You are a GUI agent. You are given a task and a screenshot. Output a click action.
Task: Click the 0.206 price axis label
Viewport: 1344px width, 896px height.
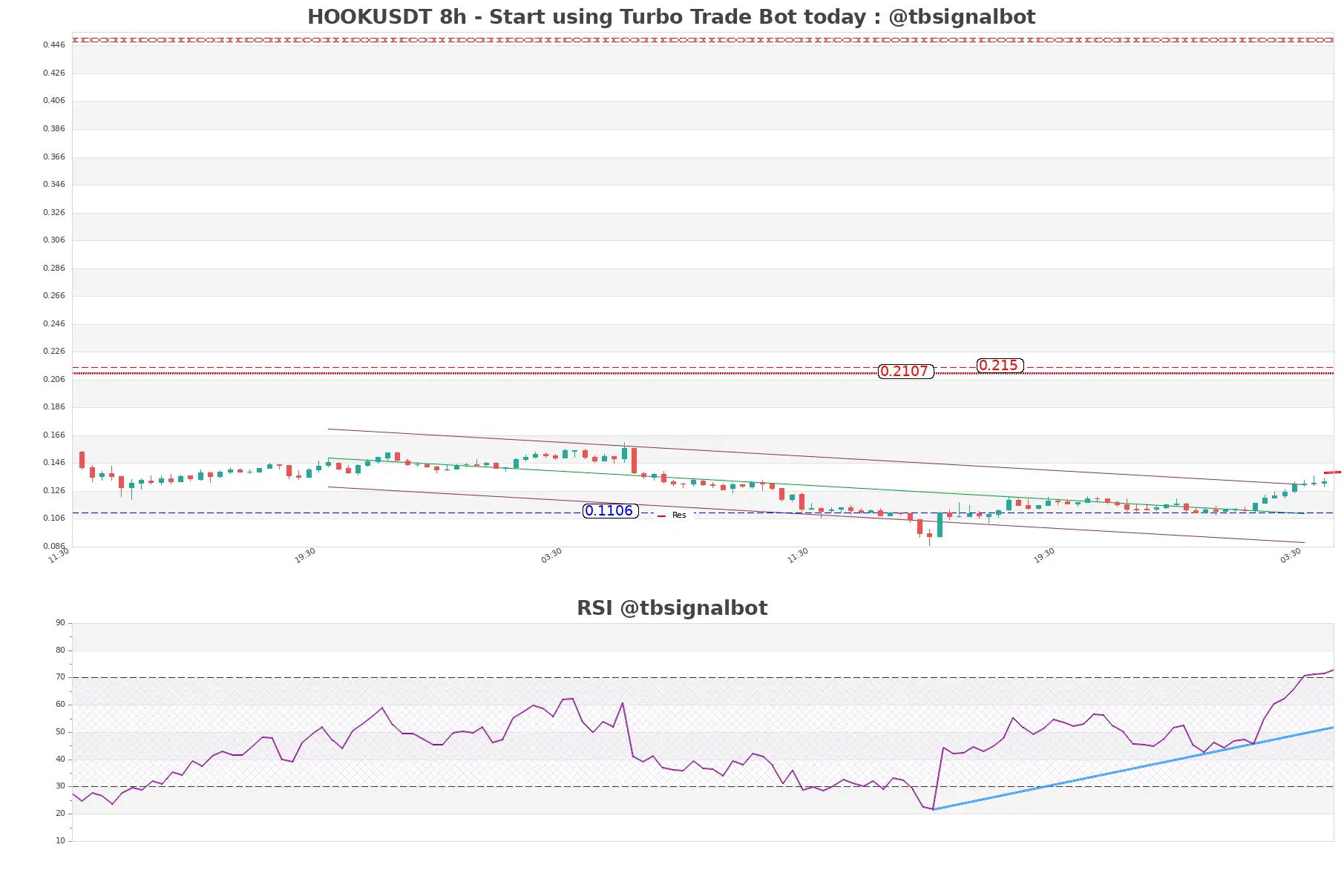click(x=53, y=379)
